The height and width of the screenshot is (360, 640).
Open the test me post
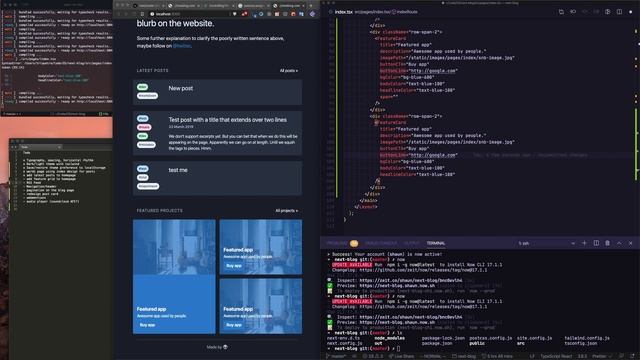(x=178, y=170)
